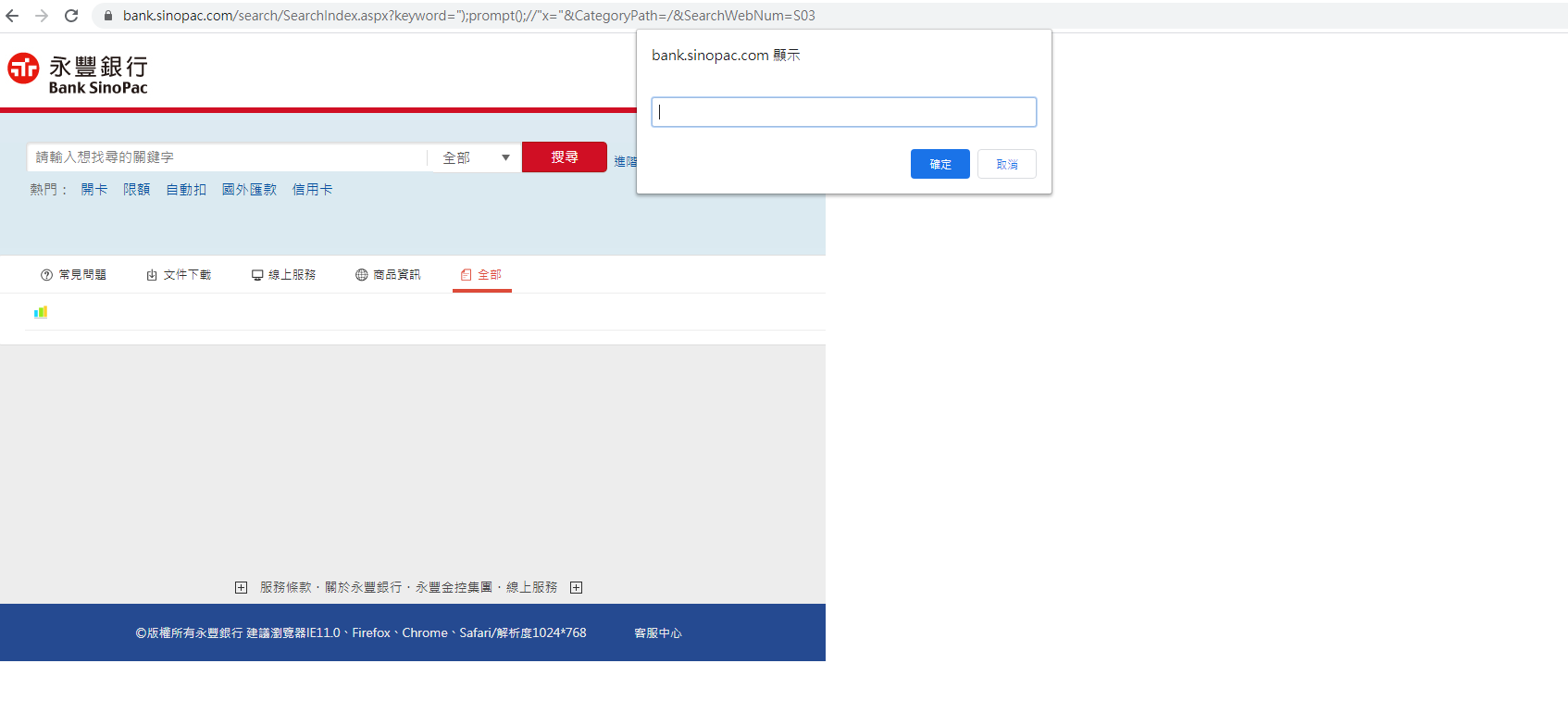View site info via the padlock icon
Screen dimensions: 1568x726
click(x=107, y=16)
